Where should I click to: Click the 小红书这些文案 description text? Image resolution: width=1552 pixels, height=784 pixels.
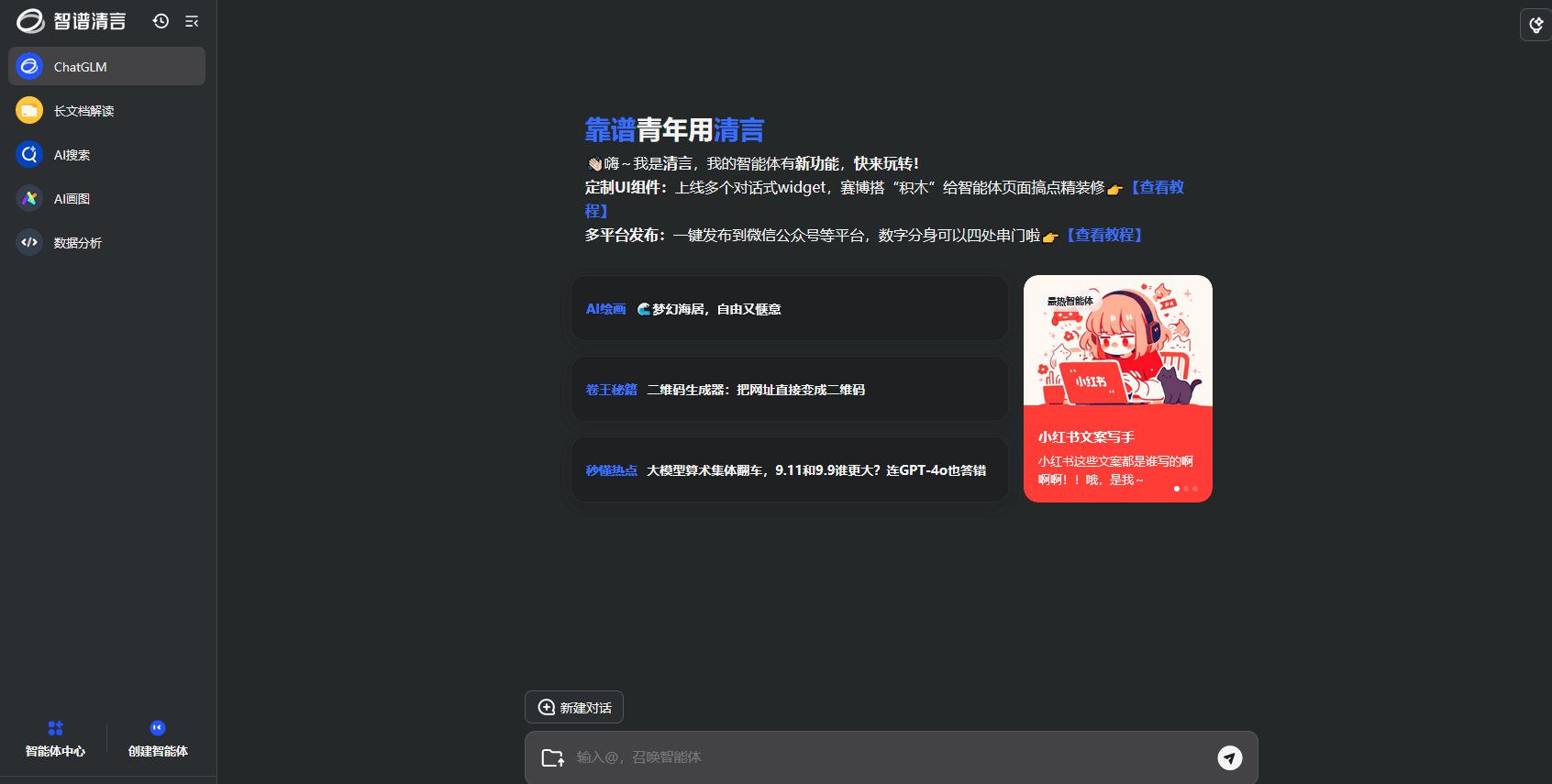(1115, 470)
